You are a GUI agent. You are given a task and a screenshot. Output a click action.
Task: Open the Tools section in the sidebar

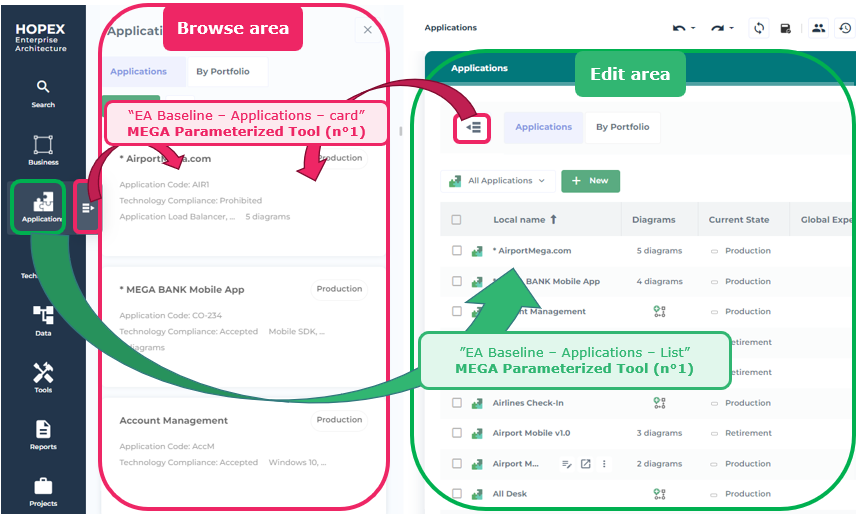(x=43, y=377)
